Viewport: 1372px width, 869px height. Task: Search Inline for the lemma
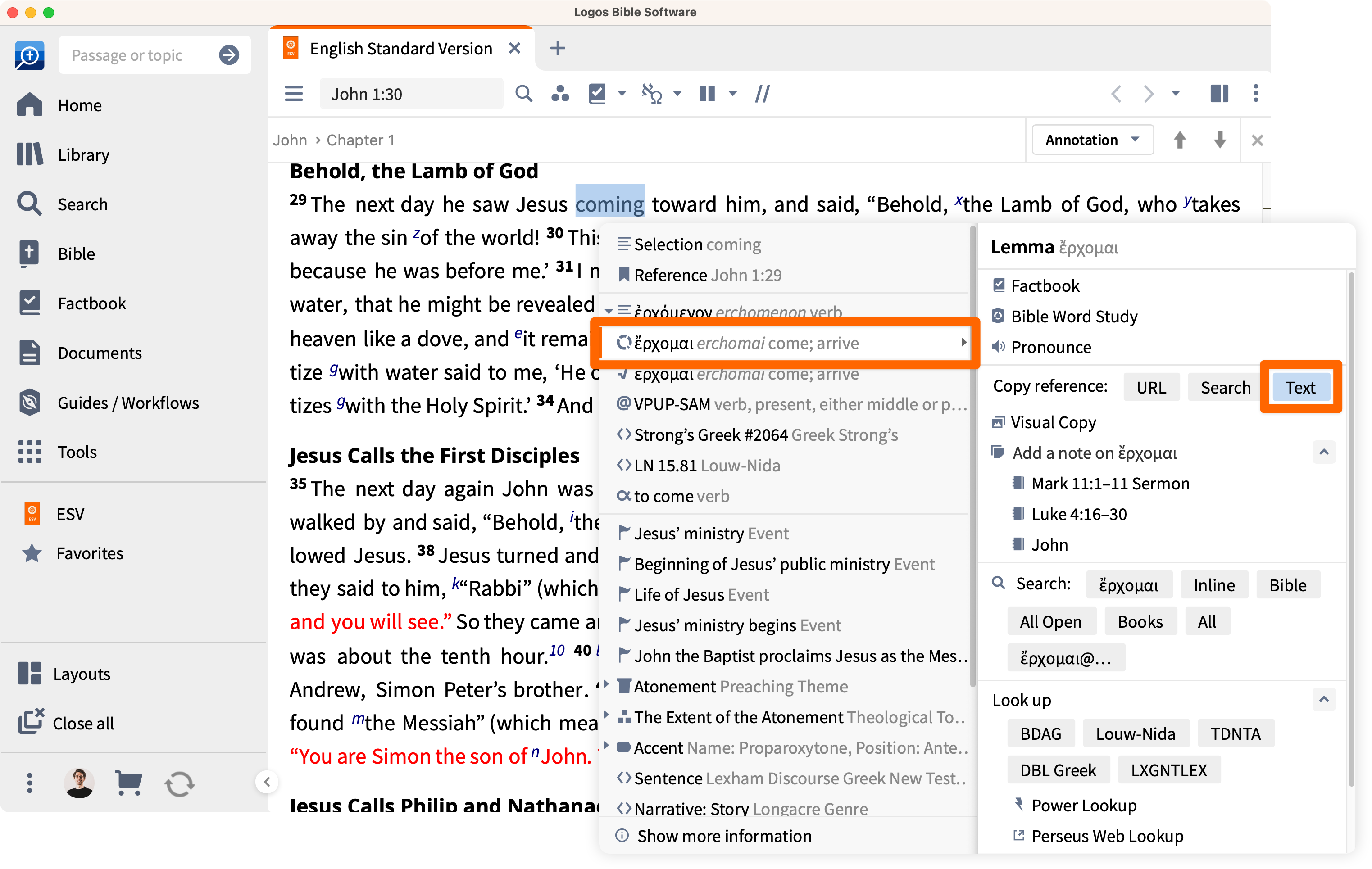pyautogui.click(x=1214, y=585)
